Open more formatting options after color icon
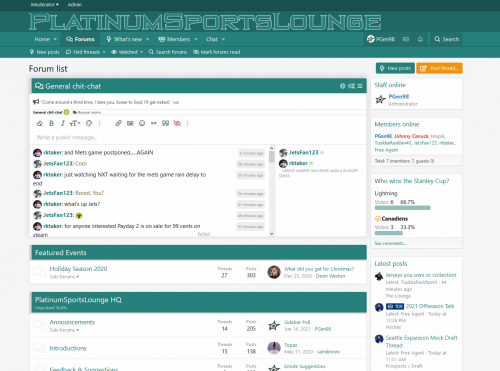 [x=99, y=123]
